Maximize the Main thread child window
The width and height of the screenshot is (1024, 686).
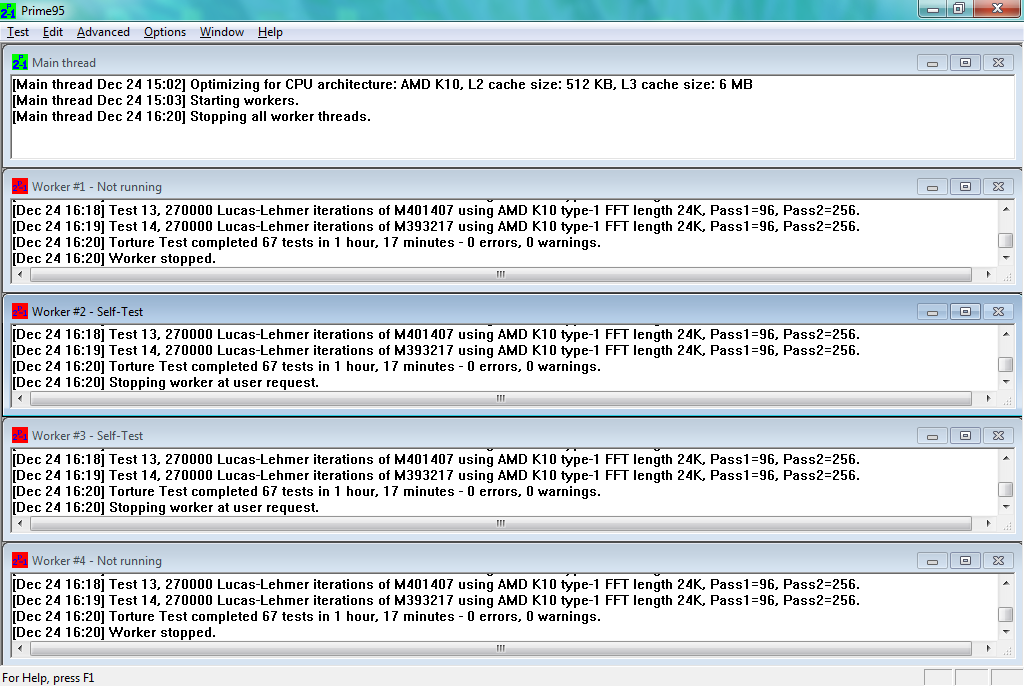click(965, 63)
